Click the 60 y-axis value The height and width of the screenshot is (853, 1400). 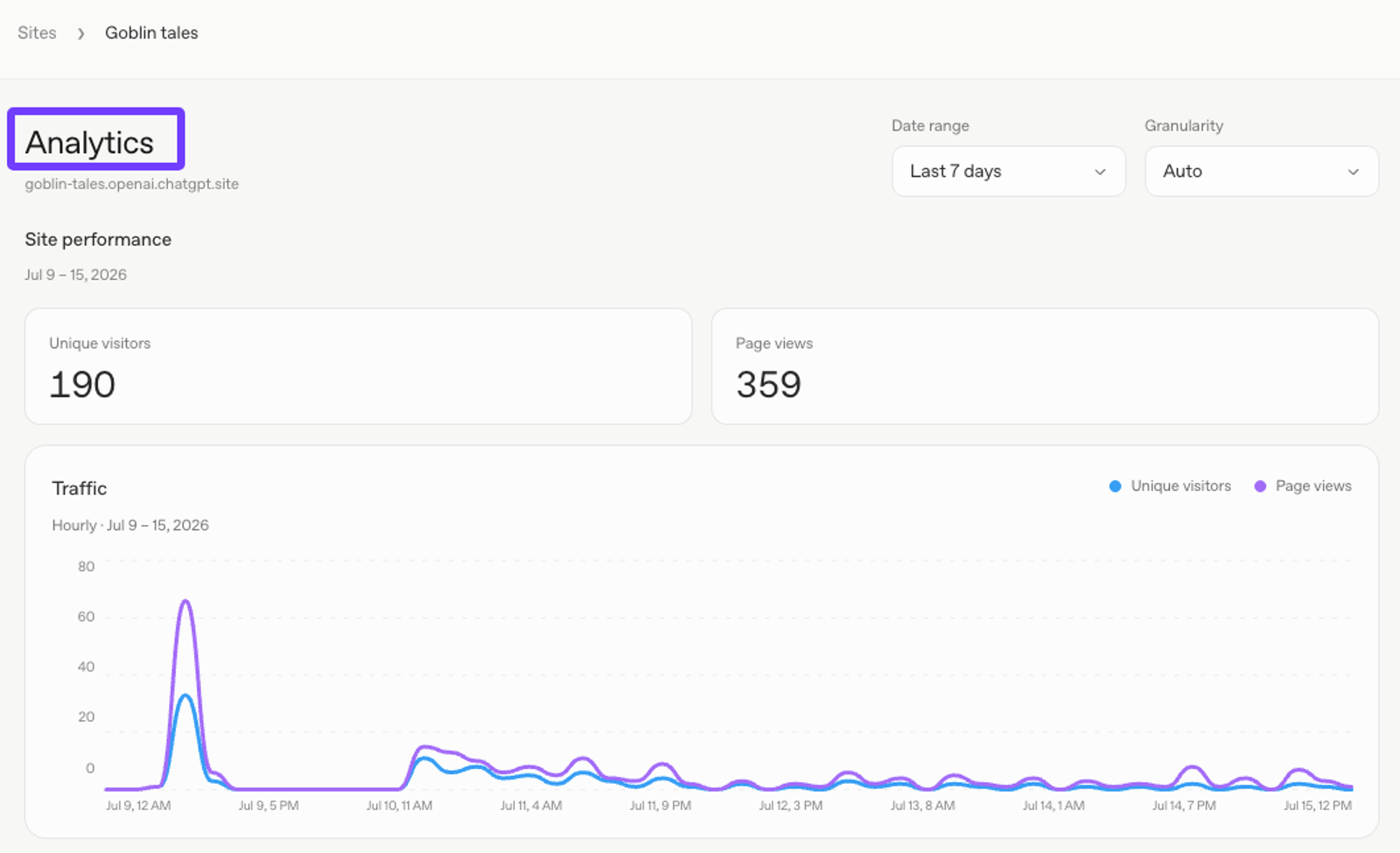pyautogui.click(x=86, y=617)
